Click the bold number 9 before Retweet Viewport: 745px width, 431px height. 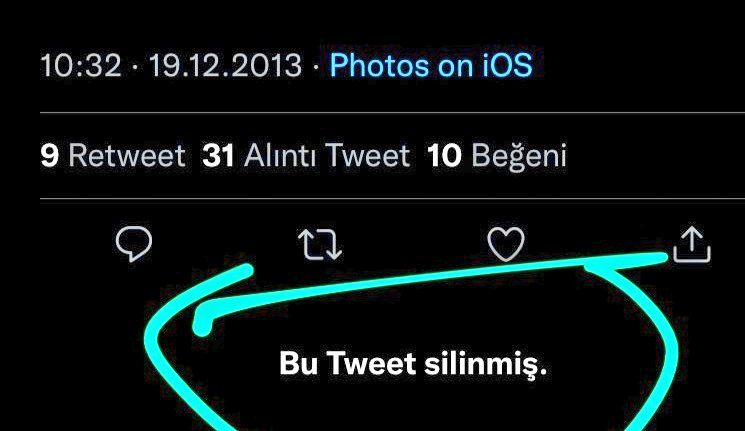click(x=49, y=155)
